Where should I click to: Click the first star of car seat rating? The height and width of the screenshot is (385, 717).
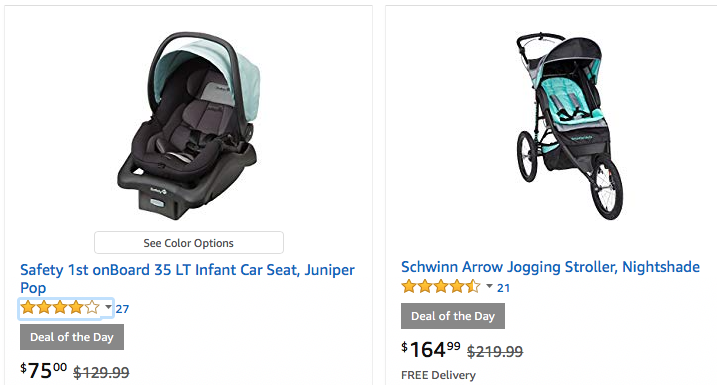pos(28,307)
